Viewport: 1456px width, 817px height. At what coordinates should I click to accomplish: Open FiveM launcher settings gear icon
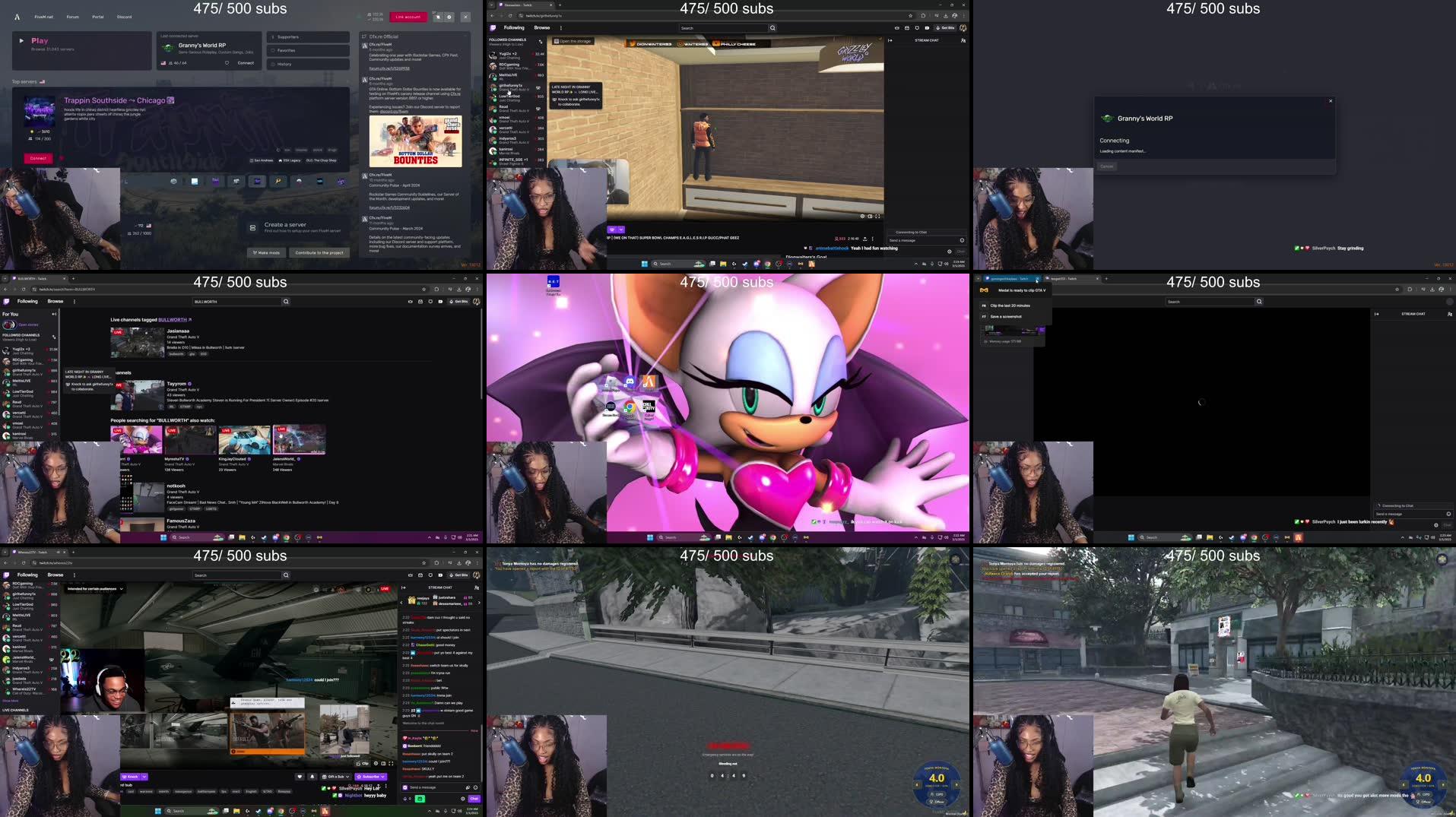click(449, 17)
